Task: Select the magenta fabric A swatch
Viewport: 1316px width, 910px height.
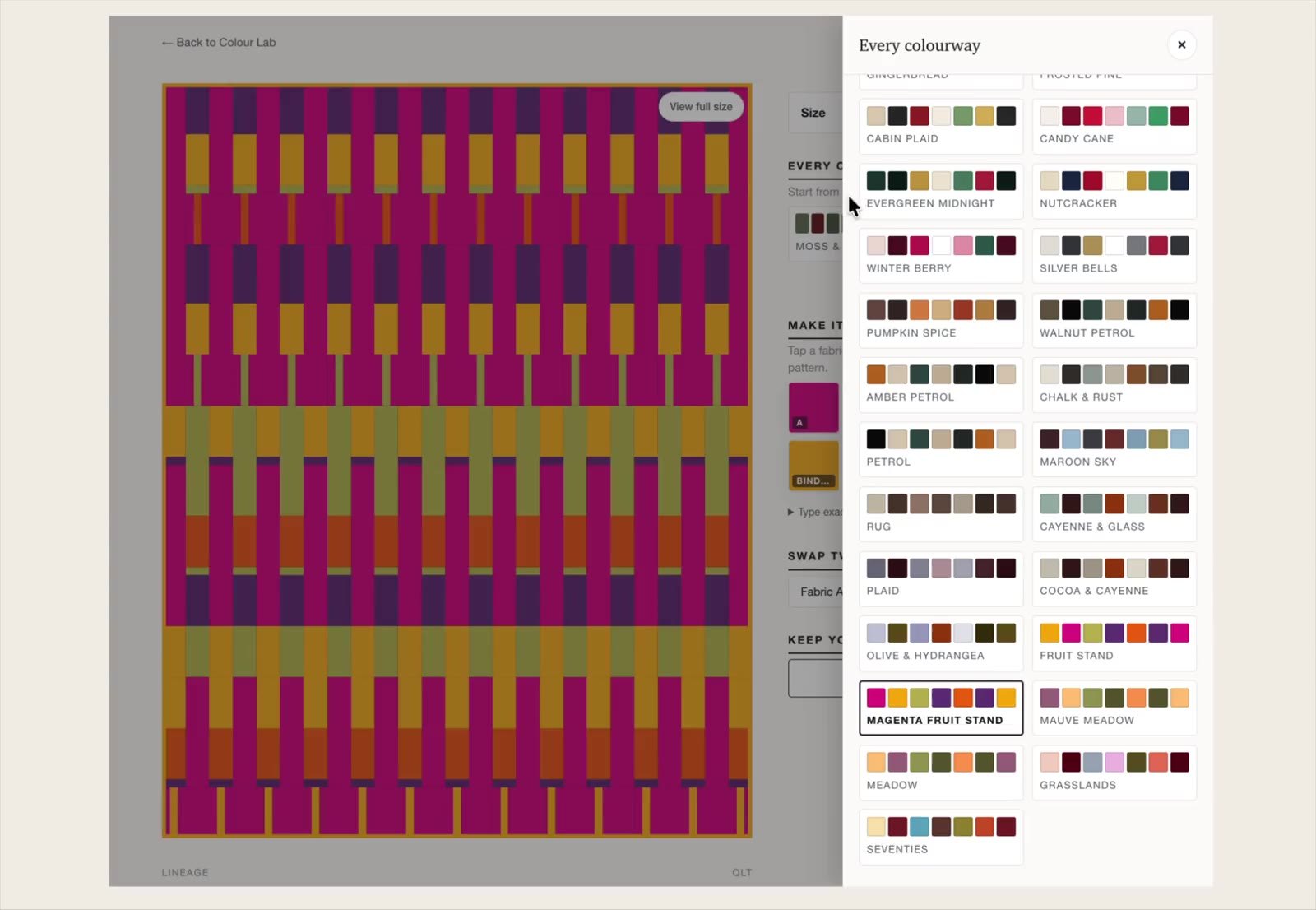Action: pyautogui.click(x=813, y=407)
